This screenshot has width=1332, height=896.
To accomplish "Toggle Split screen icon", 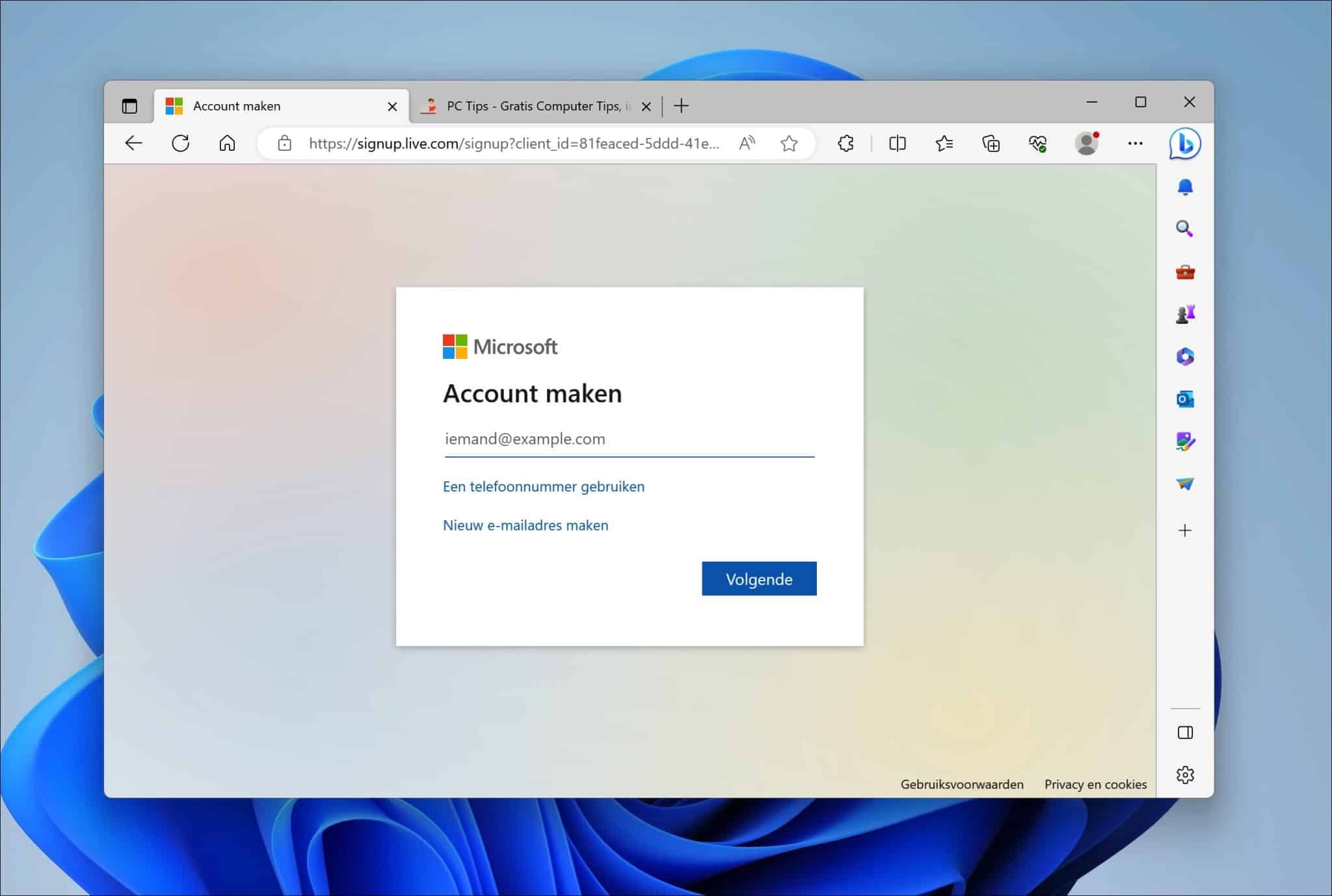I will [x=897, y=143].
